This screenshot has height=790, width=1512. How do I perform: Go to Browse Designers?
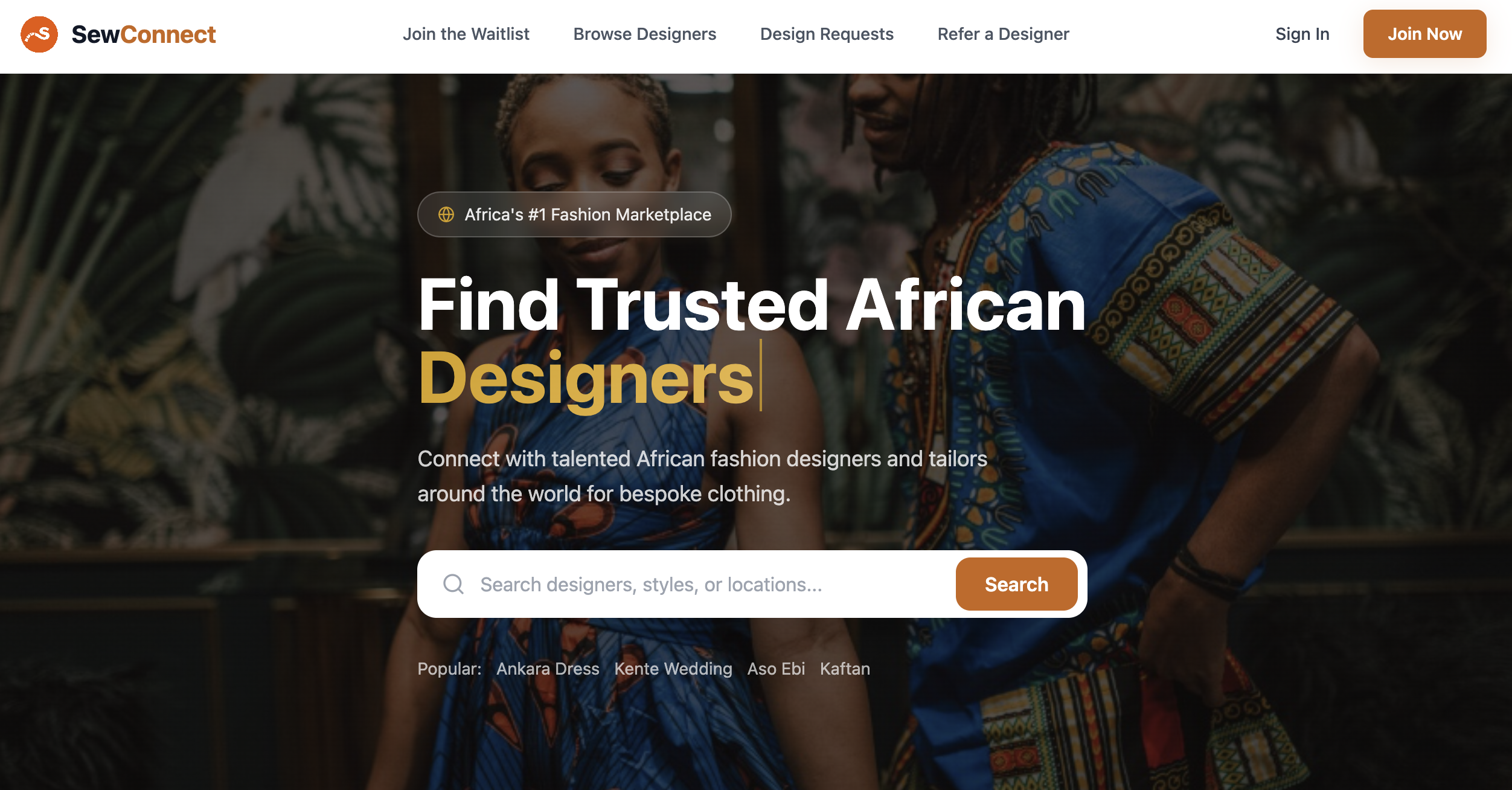pyautogui.click(x=645, y=34)
